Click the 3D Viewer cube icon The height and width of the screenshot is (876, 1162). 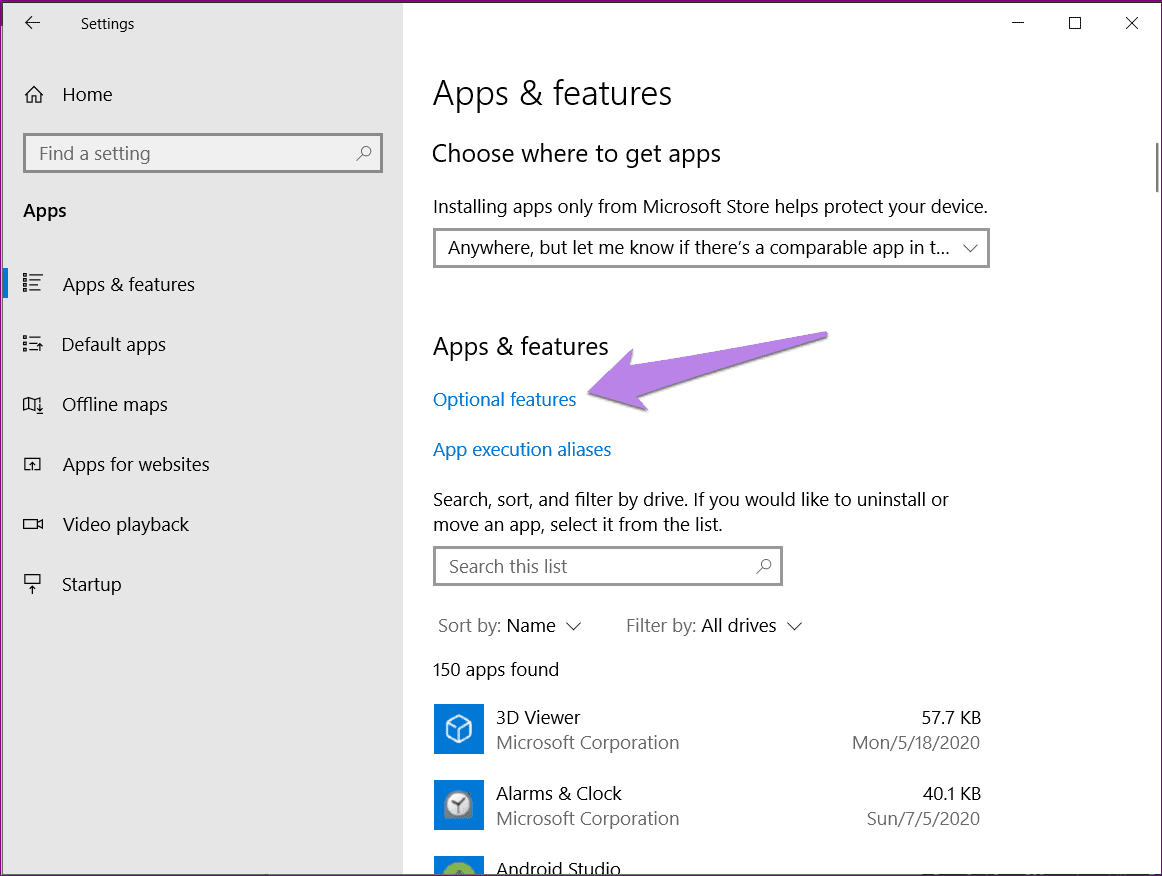[459, 729]
